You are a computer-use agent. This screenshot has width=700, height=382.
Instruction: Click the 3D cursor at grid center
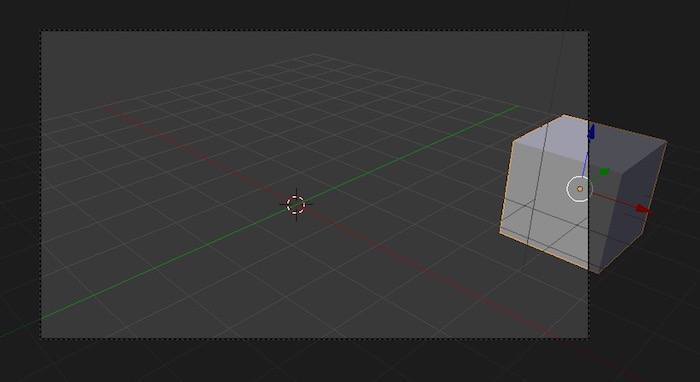(x=296, y=205)
